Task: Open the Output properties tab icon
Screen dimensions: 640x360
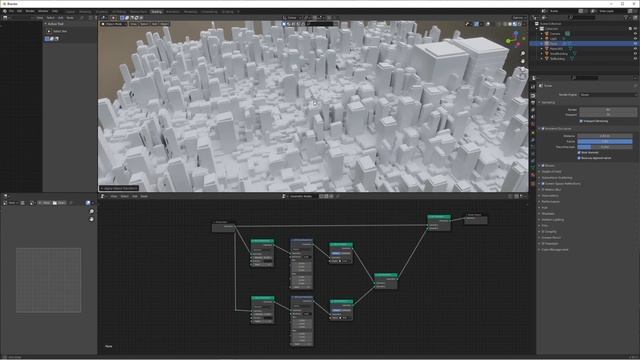Action: (x=533, y=103)
